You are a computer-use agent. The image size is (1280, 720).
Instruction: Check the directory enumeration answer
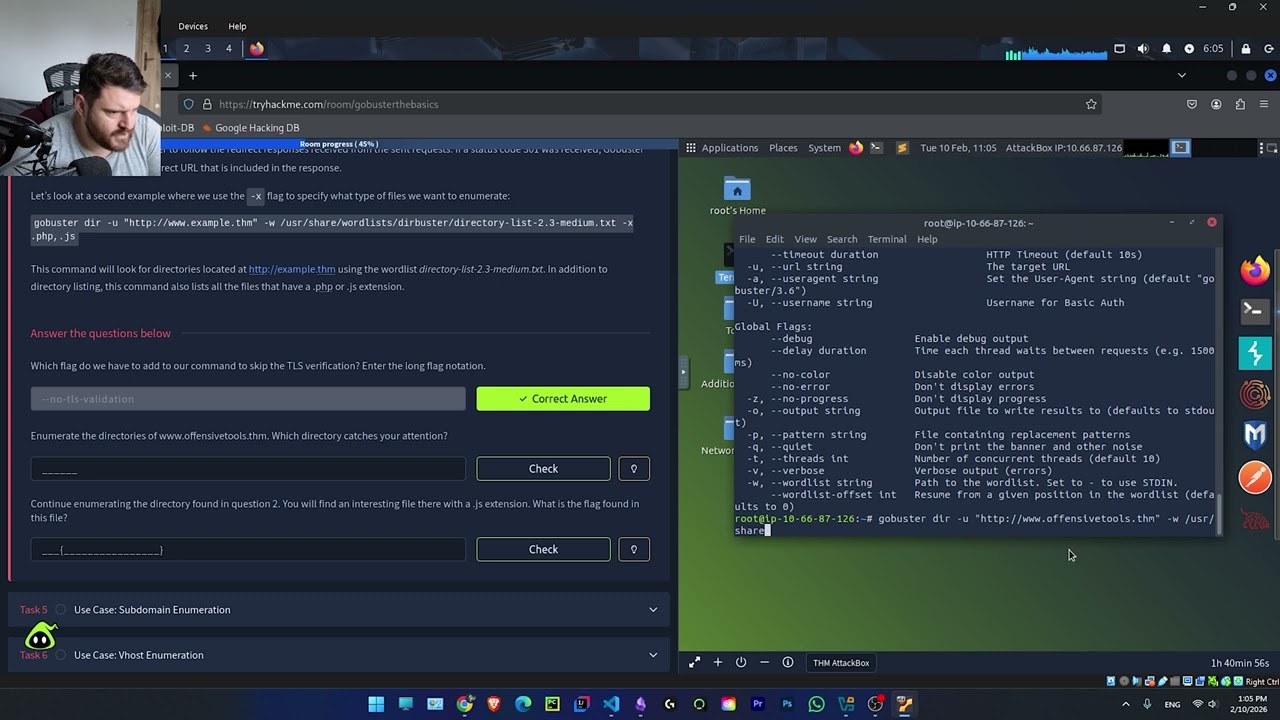[543, 469]
